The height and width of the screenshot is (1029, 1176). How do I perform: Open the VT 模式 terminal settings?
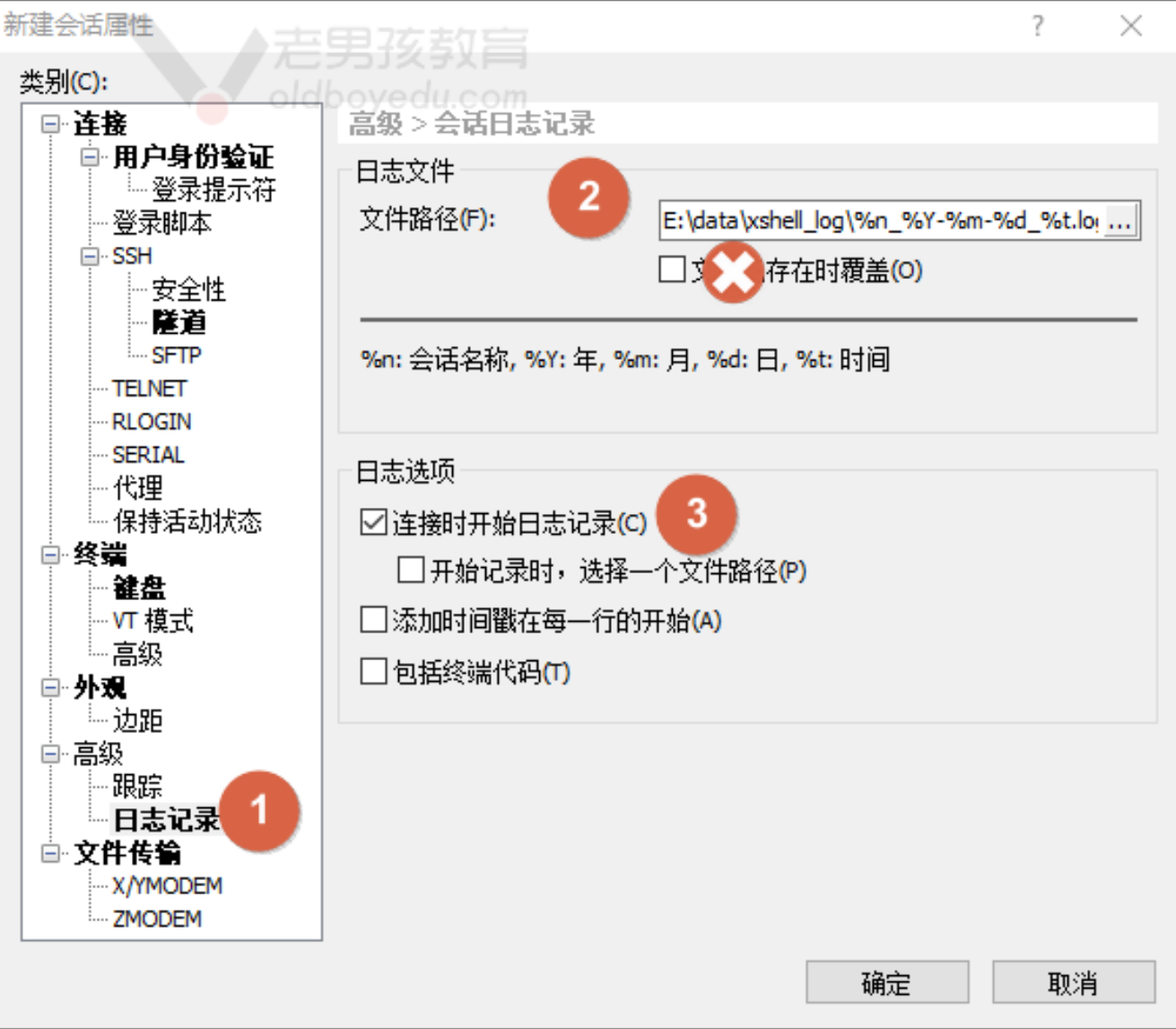click(152, 621)
